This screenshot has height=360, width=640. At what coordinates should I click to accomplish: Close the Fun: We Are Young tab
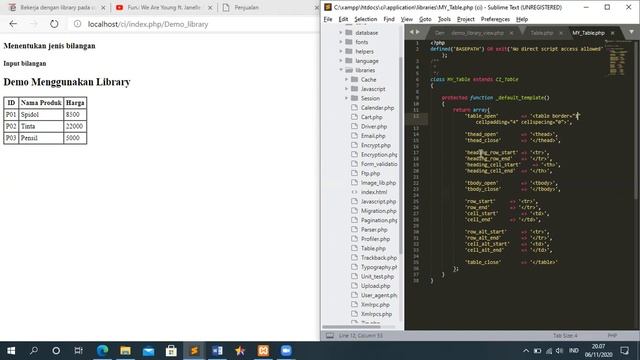tap(210, 7)
